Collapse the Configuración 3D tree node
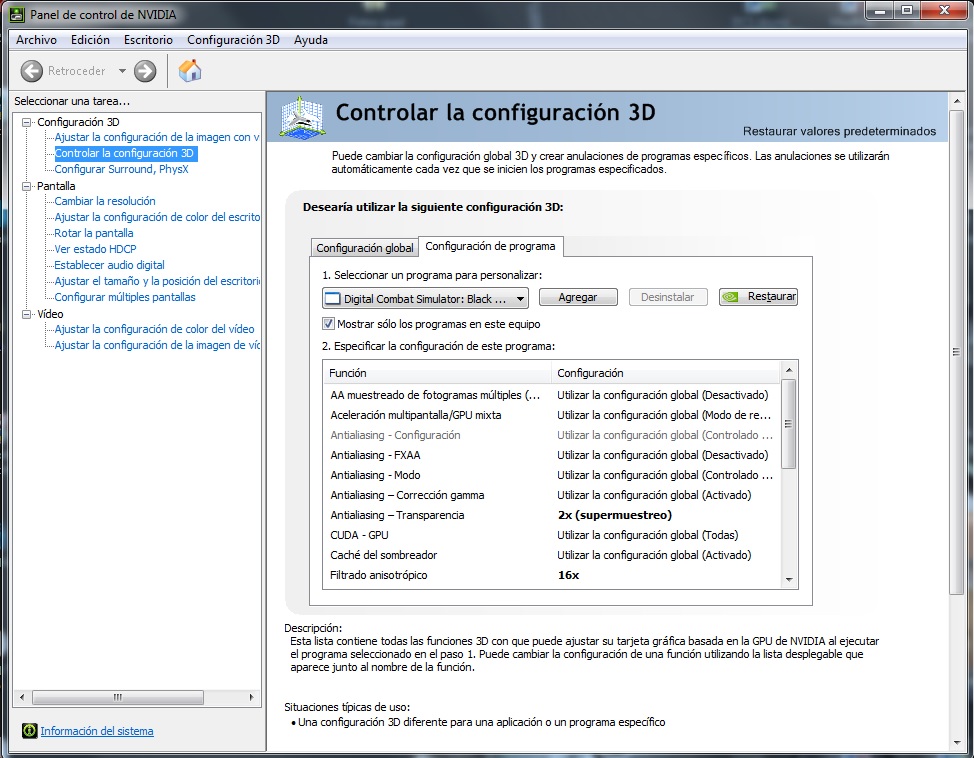 [x=26, y=122]
